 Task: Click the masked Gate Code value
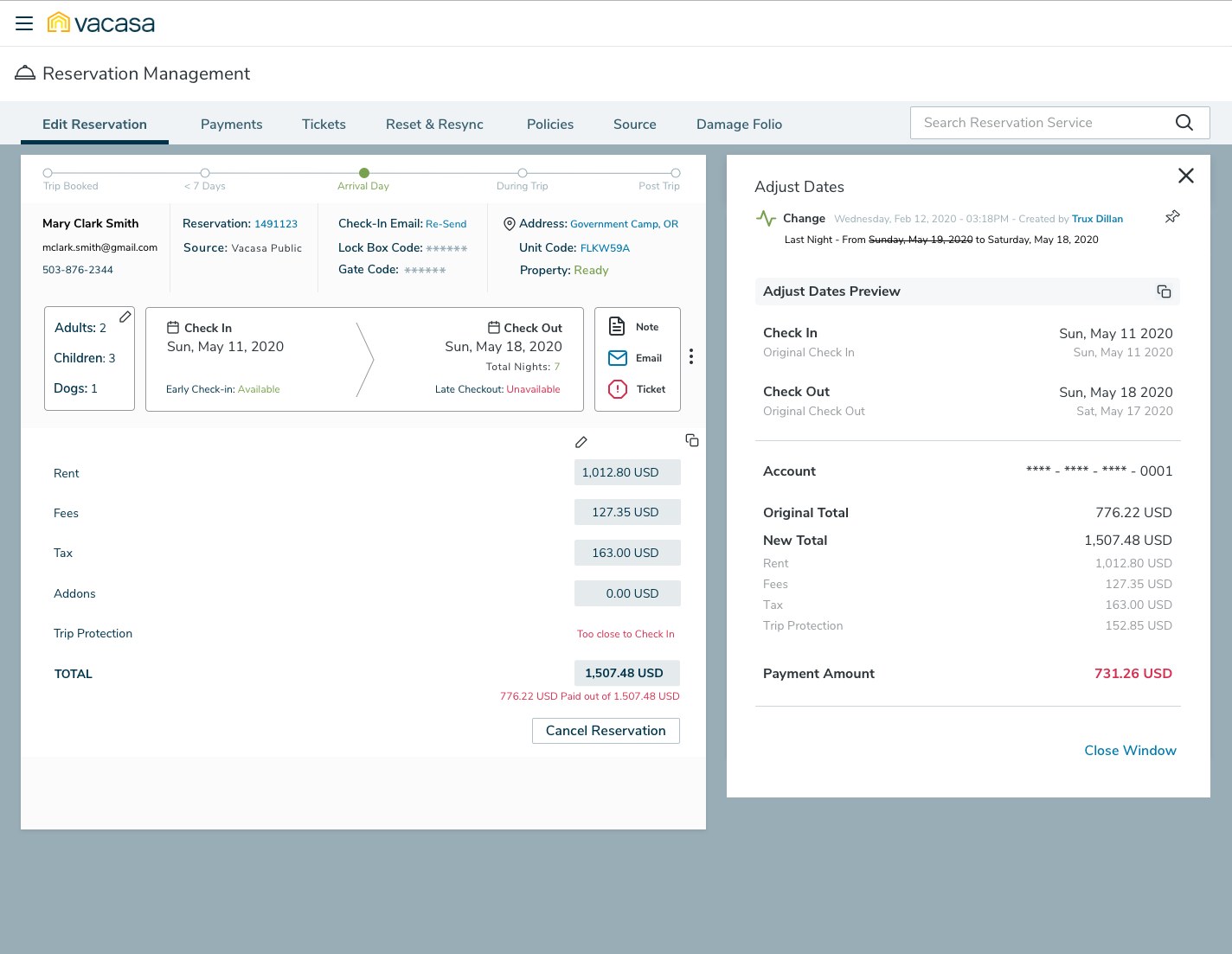pyautogui.click(x=425, y=270)
